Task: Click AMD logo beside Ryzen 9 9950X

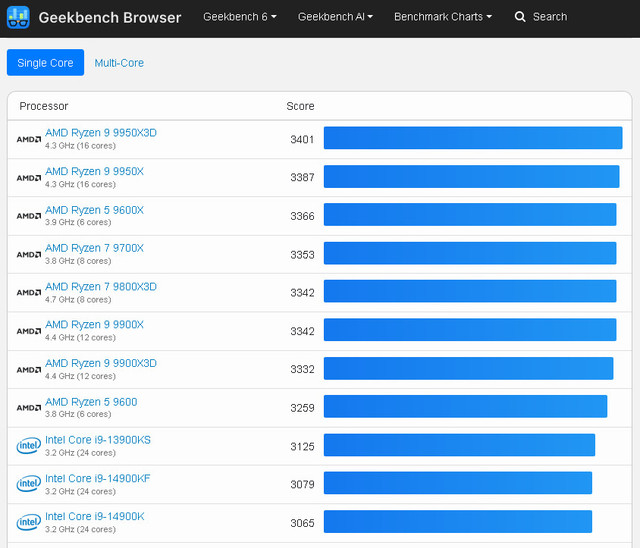Action: click(x=29, y=178)
